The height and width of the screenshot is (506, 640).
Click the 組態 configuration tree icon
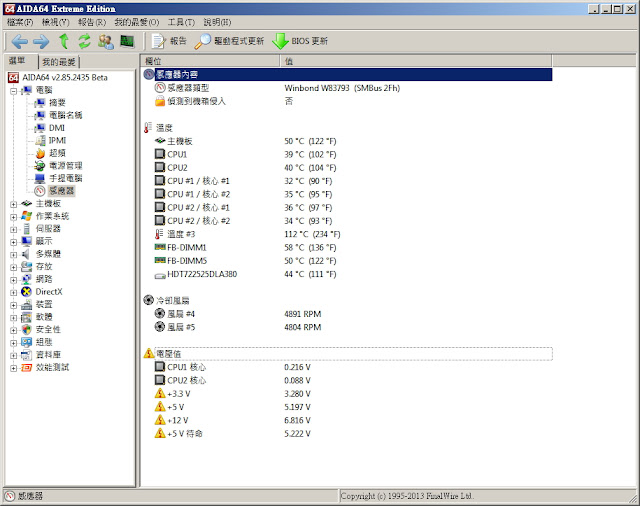[x=27, y=342]
